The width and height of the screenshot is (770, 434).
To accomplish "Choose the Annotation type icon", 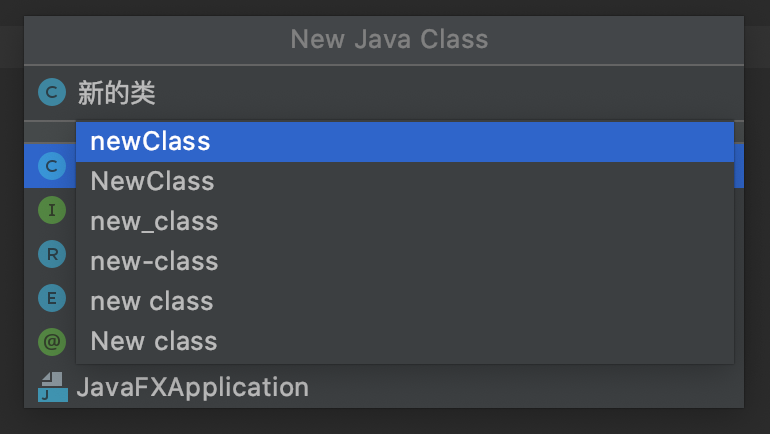I will tap(52, 342).
